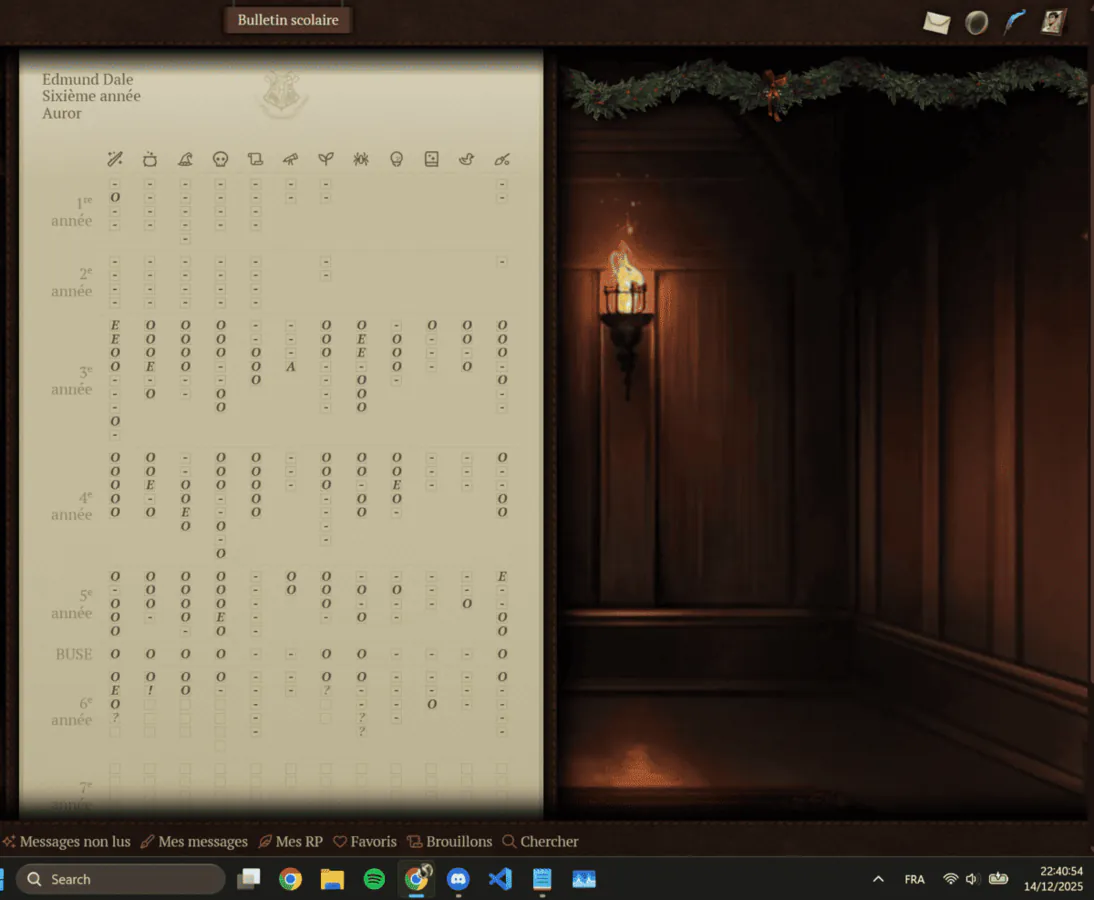Screen dimensions: 1094x900
Task: Select the Bulletin scolaire tab
Action: [287, 20]
